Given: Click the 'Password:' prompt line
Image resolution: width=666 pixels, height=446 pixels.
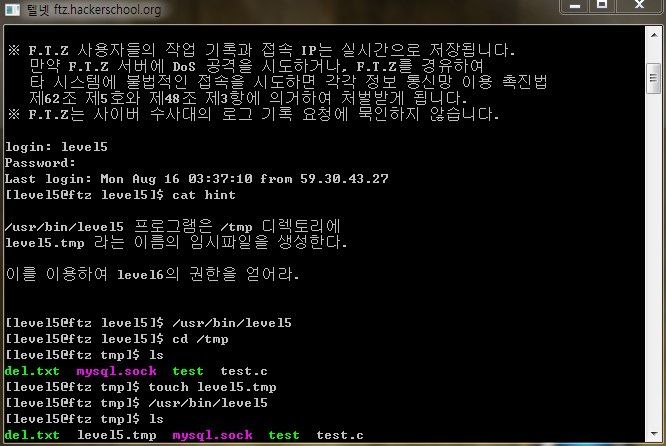Looking at the screenshot, I should pyautogui.click(x=40, y=163).
